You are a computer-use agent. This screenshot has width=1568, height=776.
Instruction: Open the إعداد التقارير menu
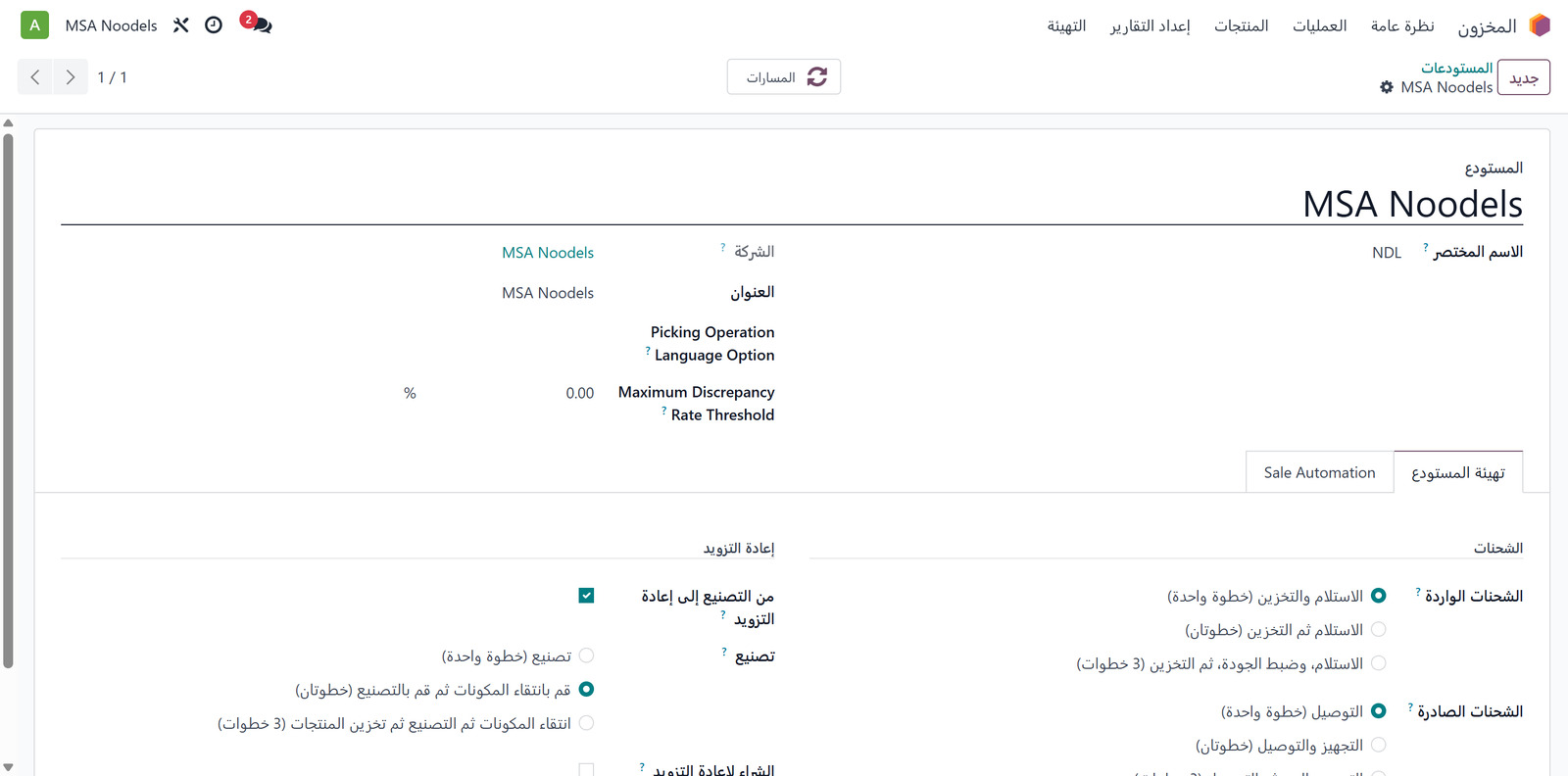pyautogui.click(x=1151, y=25)
